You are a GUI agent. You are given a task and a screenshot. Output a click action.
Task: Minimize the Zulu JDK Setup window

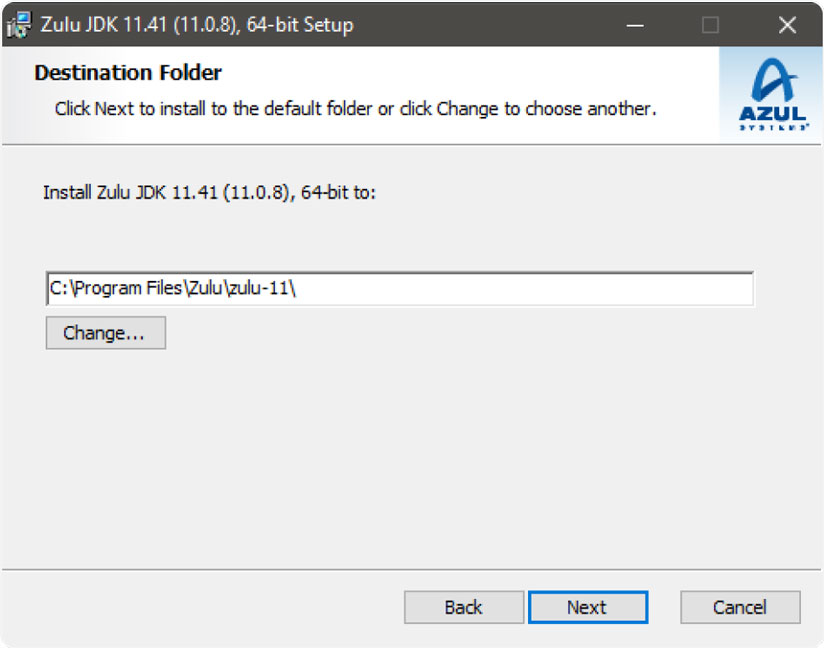click(x=635, y=25)
